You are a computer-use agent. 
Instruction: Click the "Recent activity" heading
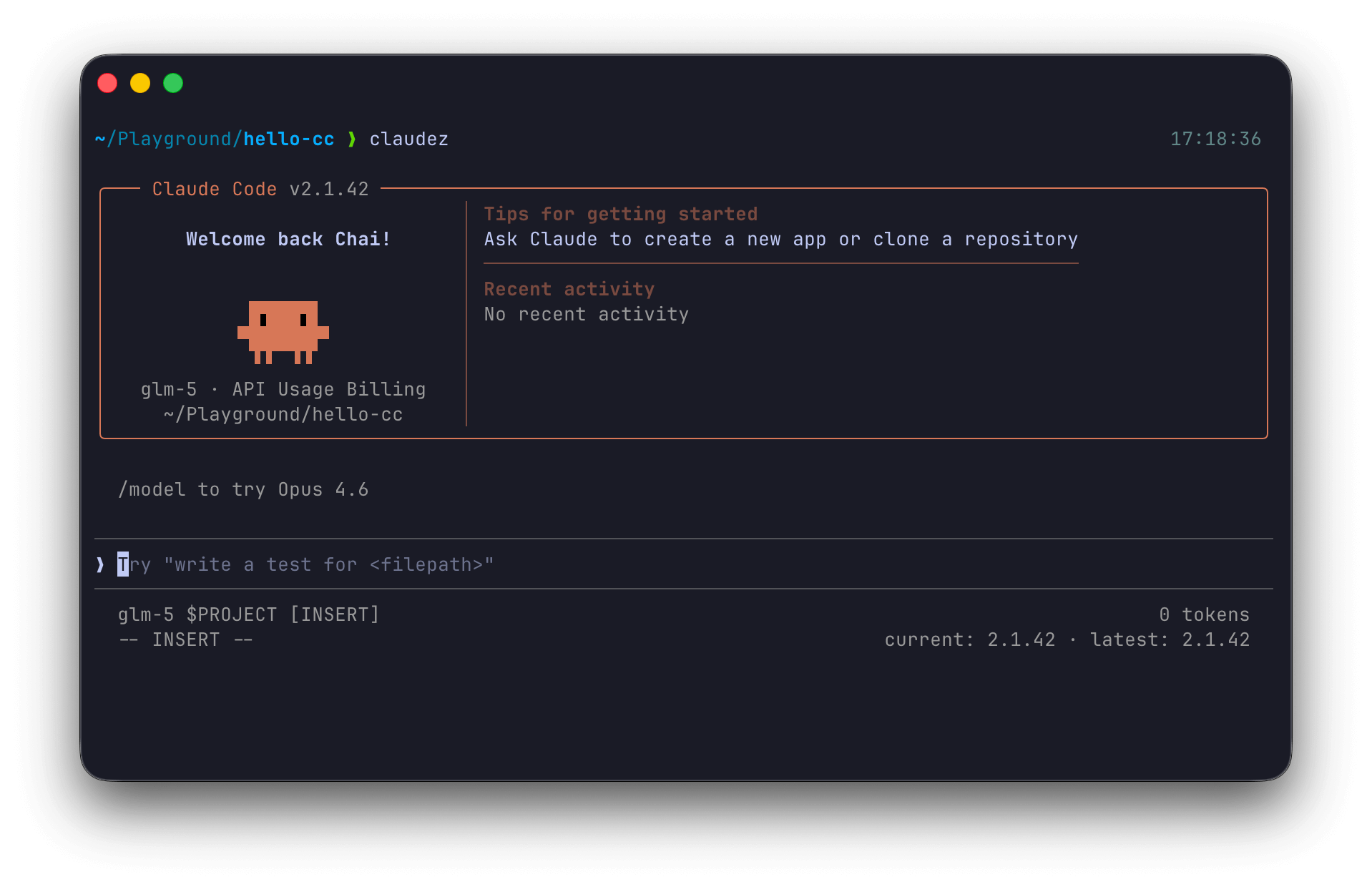click(x=569, y=290)
